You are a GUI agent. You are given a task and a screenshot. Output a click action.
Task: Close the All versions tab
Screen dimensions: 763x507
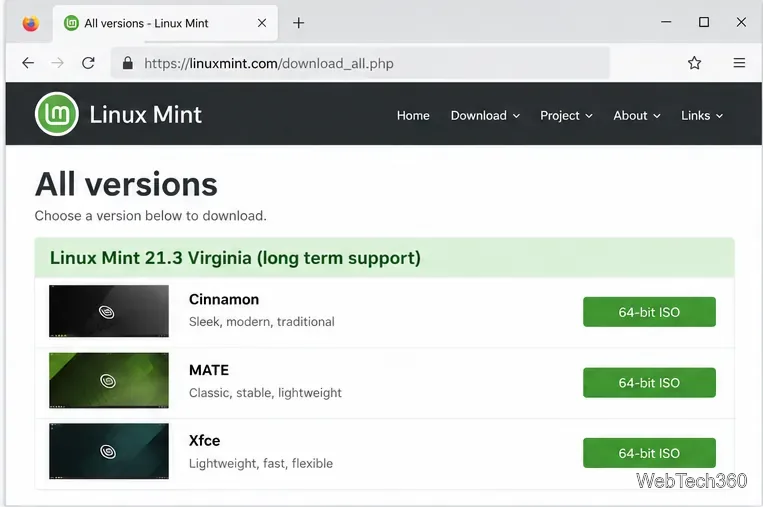[x=262, y=23]
